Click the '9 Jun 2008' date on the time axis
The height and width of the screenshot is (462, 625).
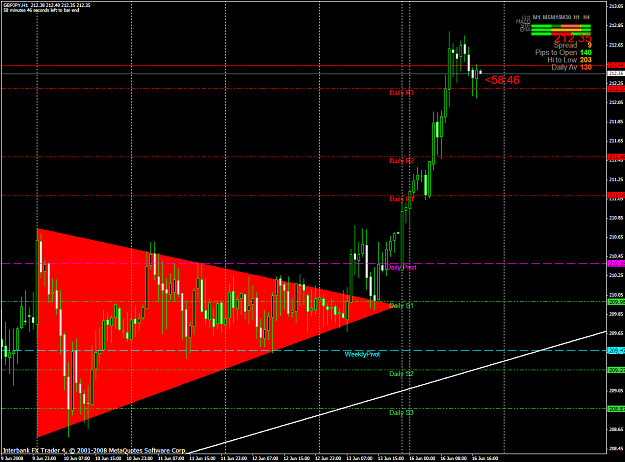(x=12, y=458)
